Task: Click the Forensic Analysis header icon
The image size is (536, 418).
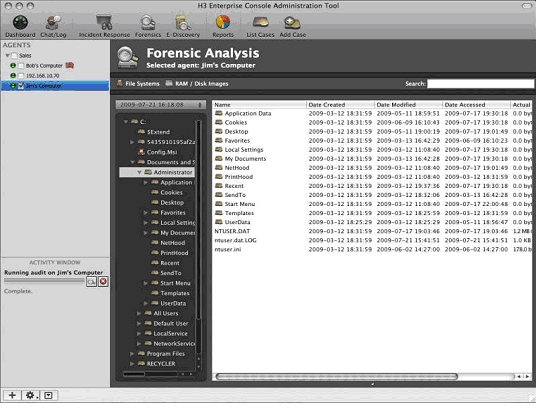Action: coord(127,57)
